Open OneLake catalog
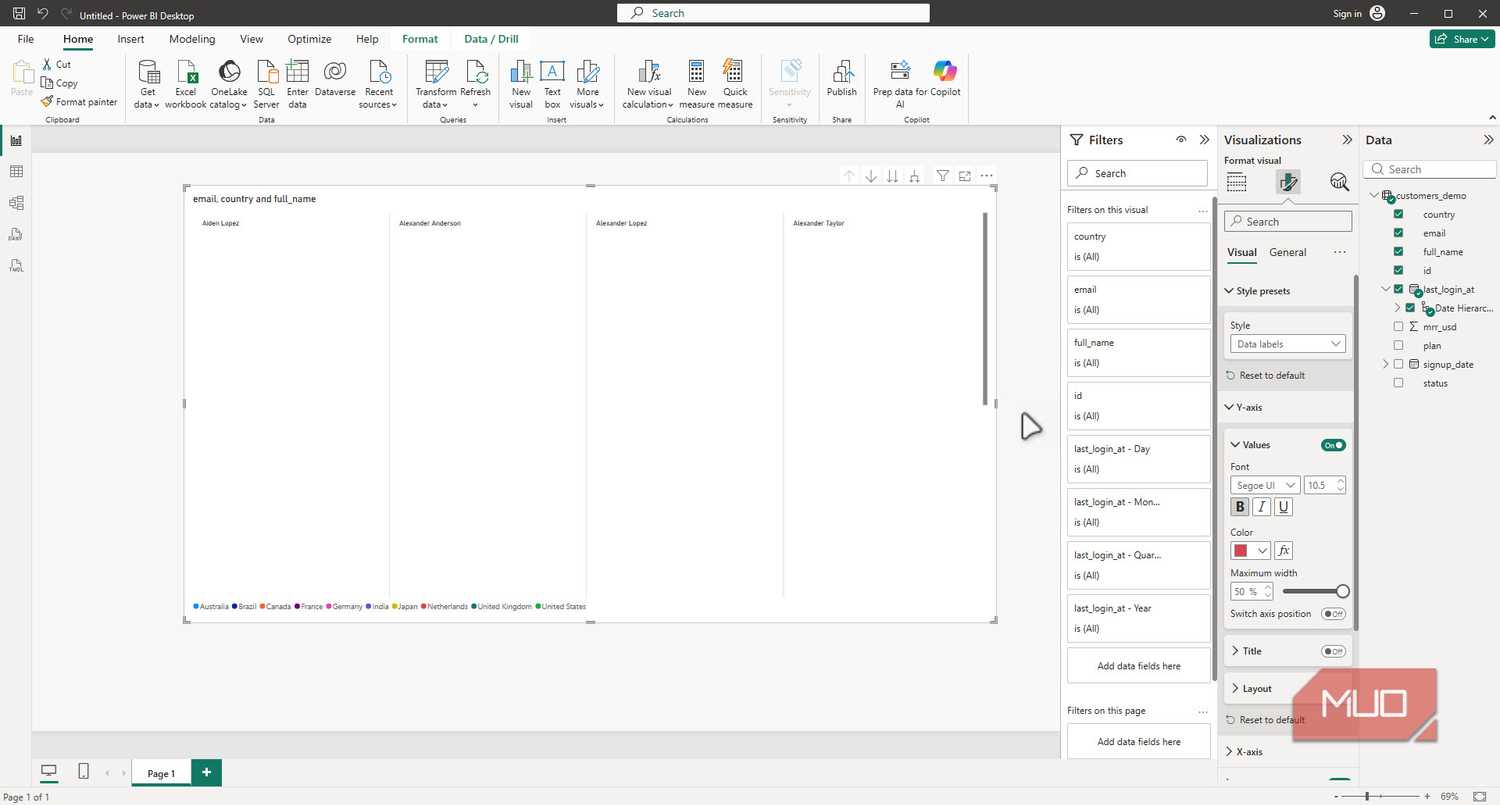Viewport: 1500px width, 805px height. (x=229, y=84)
